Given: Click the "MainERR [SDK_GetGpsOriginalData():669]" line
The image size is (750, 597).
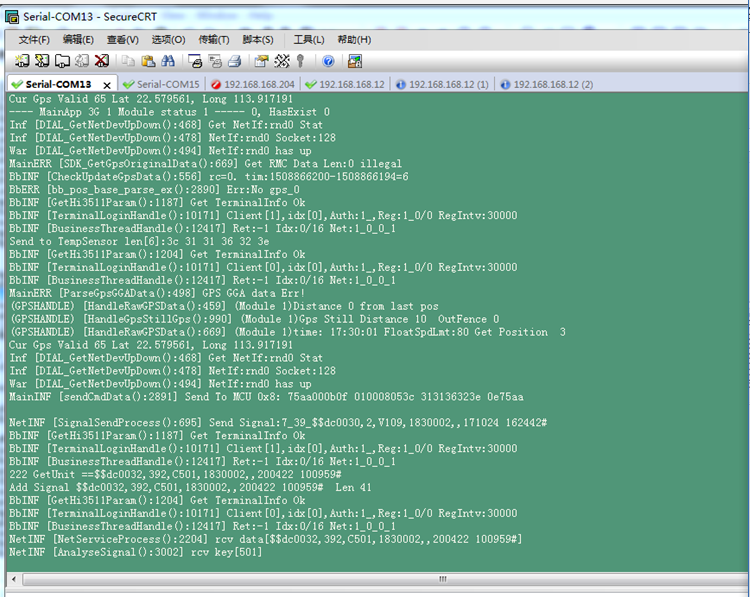Looking at the screenshot, I should 205,164.
